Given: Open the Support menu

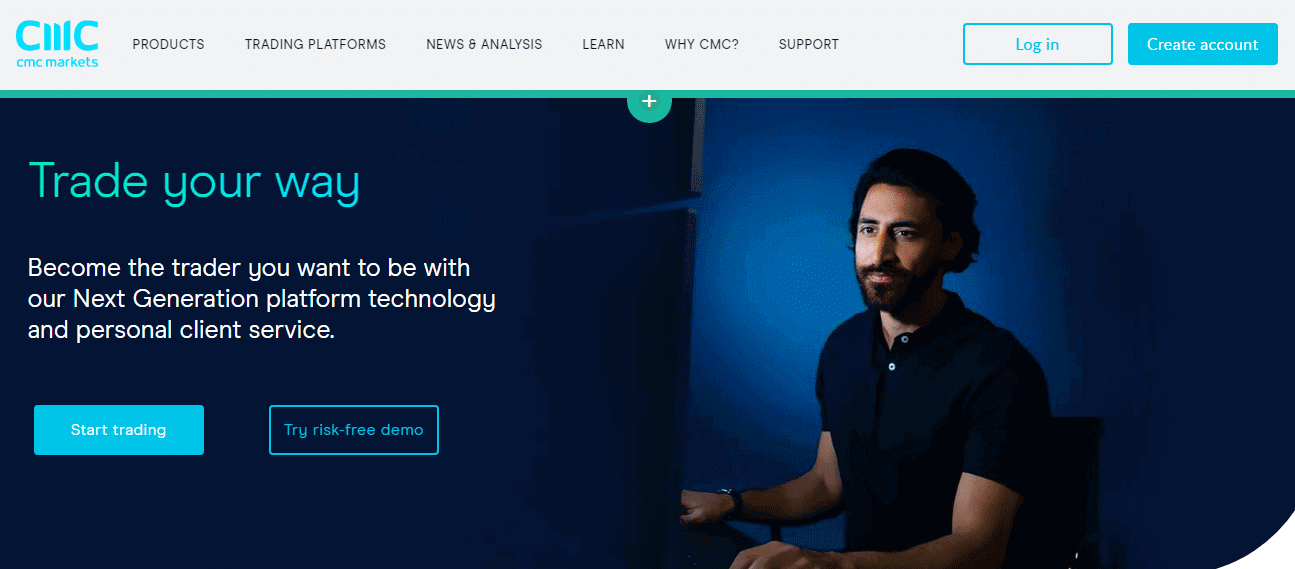Looking at the screenshot, I should click(x=808, y=44).
